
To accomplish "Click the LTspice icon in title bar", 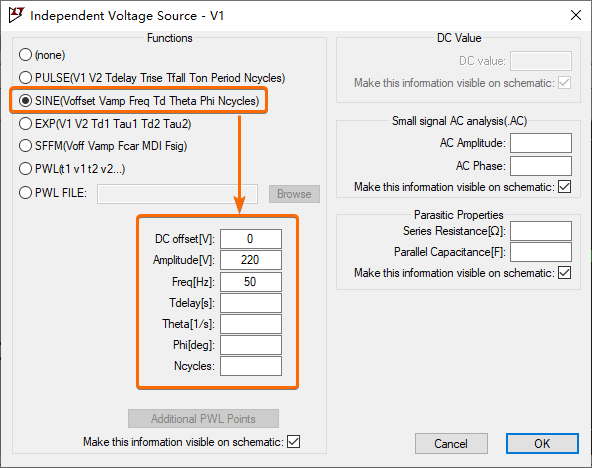I will (16, 15).
